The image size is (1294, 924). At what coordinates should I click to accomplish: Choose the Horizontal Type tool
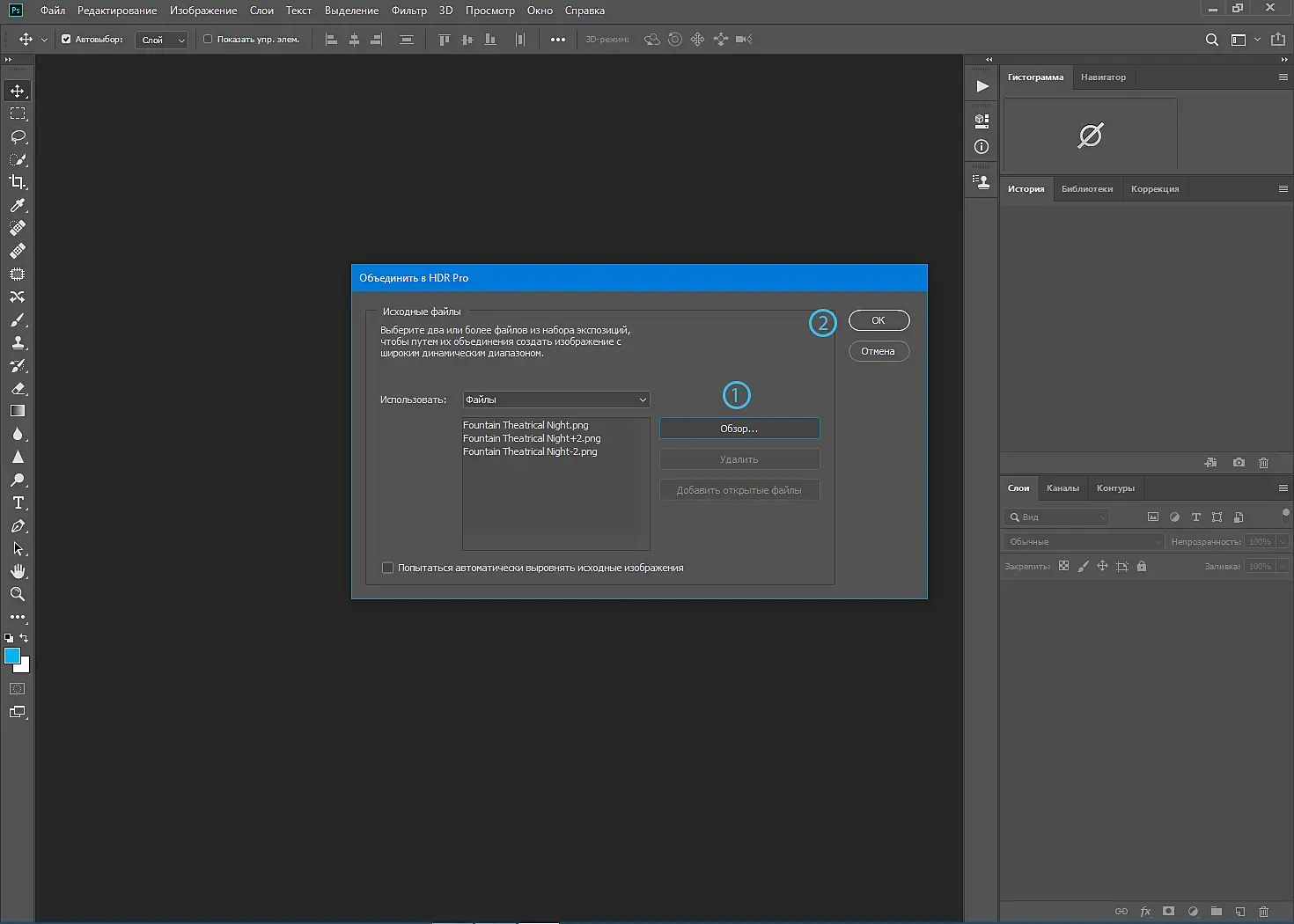18,502
